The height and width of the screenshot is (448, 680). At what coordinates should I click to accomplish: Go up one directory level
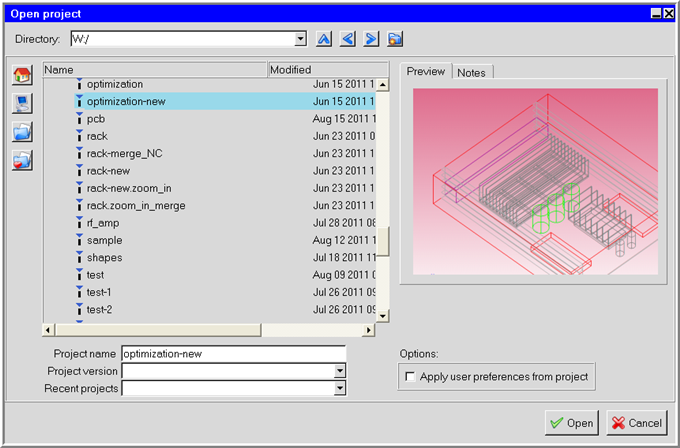(324, 39)
